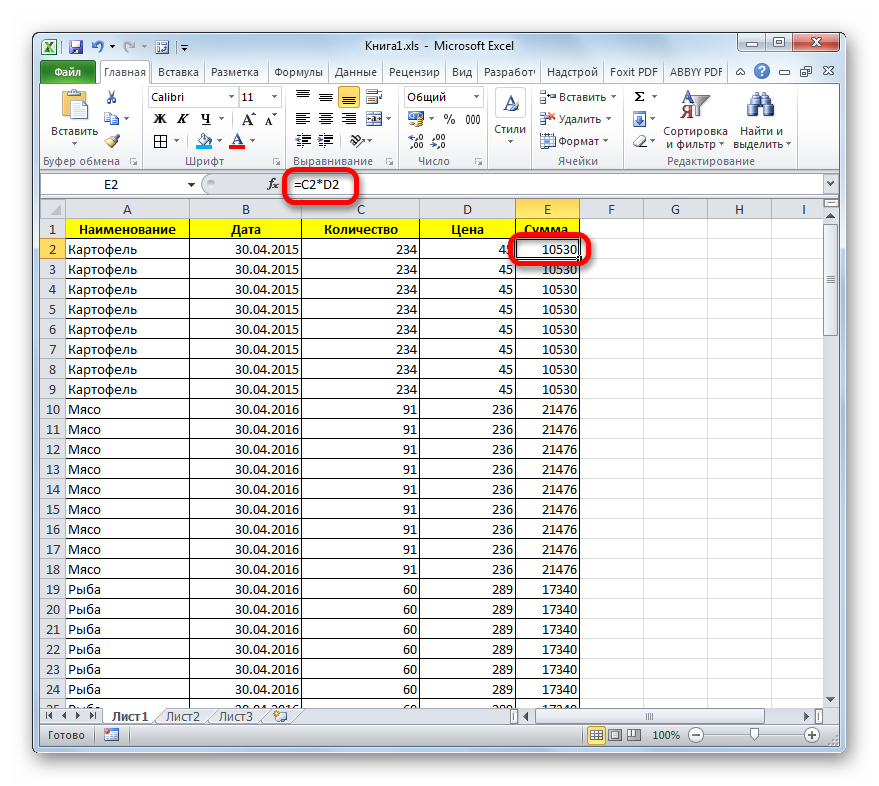The width and height of the screenshot is (879, 786).
Task: Click the Merge and center icon
Action: [374, 119]
